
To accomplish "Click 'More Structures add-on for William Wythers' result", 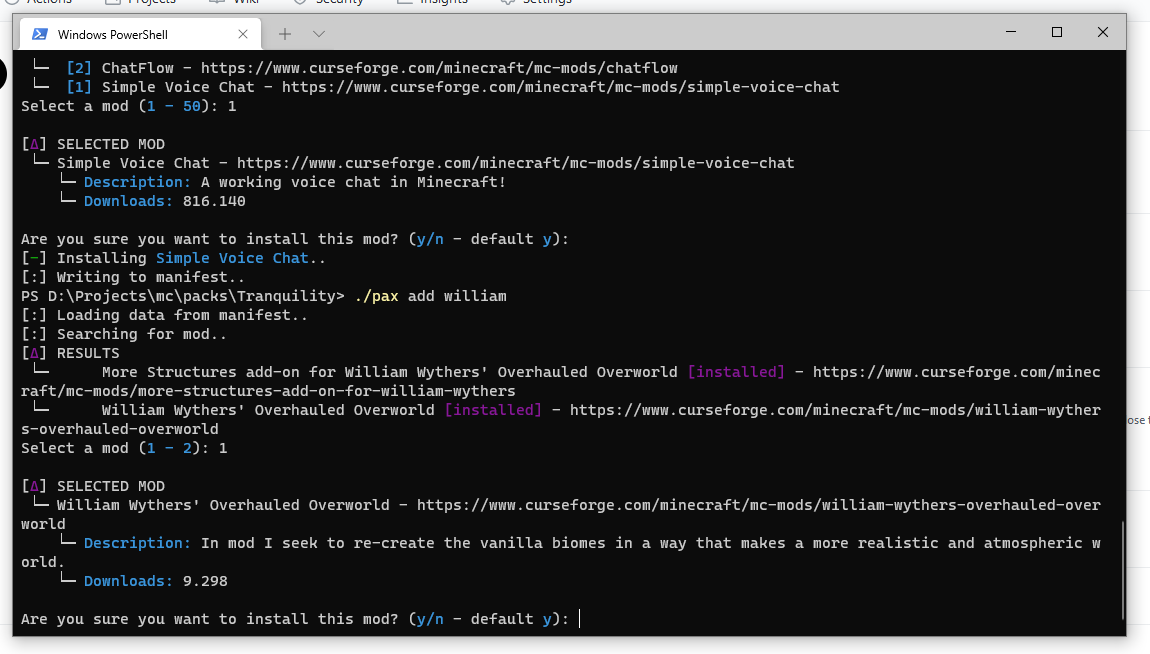I will pyautogui.click(x=389, y=372).
